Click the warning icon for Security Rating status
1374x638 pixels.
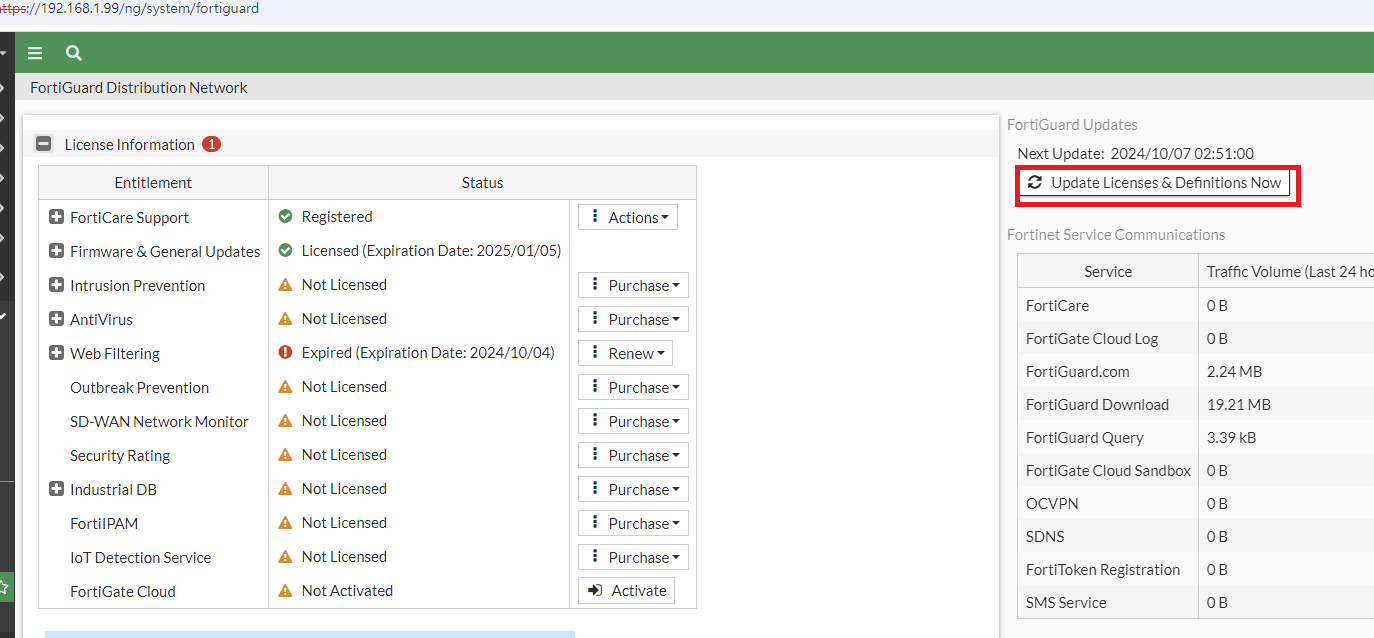[285, 454]
